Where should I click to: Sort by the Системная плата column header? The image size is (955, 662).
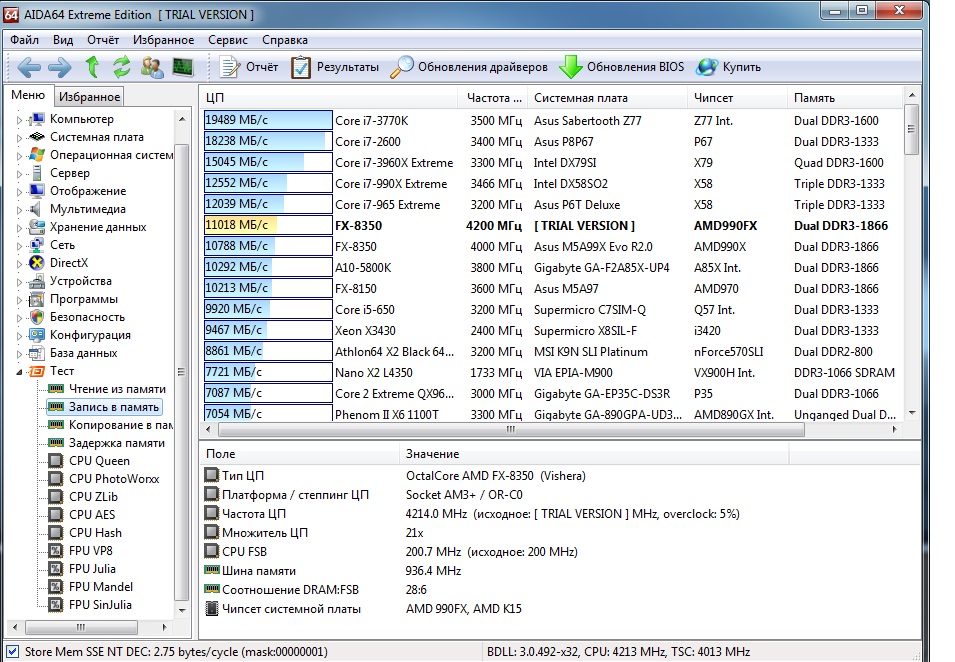pos(608,98)
